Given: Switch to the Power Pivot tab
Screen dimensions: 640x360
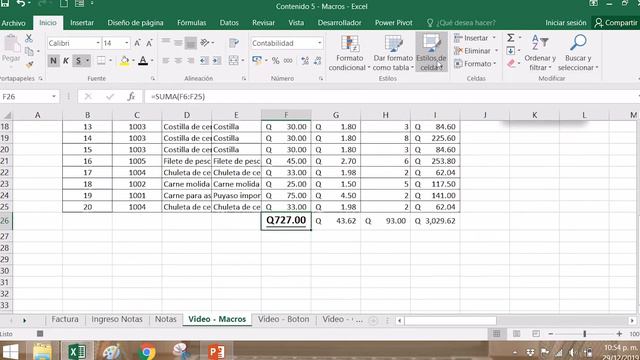Looking at the screenshot, I should (393, 23).
